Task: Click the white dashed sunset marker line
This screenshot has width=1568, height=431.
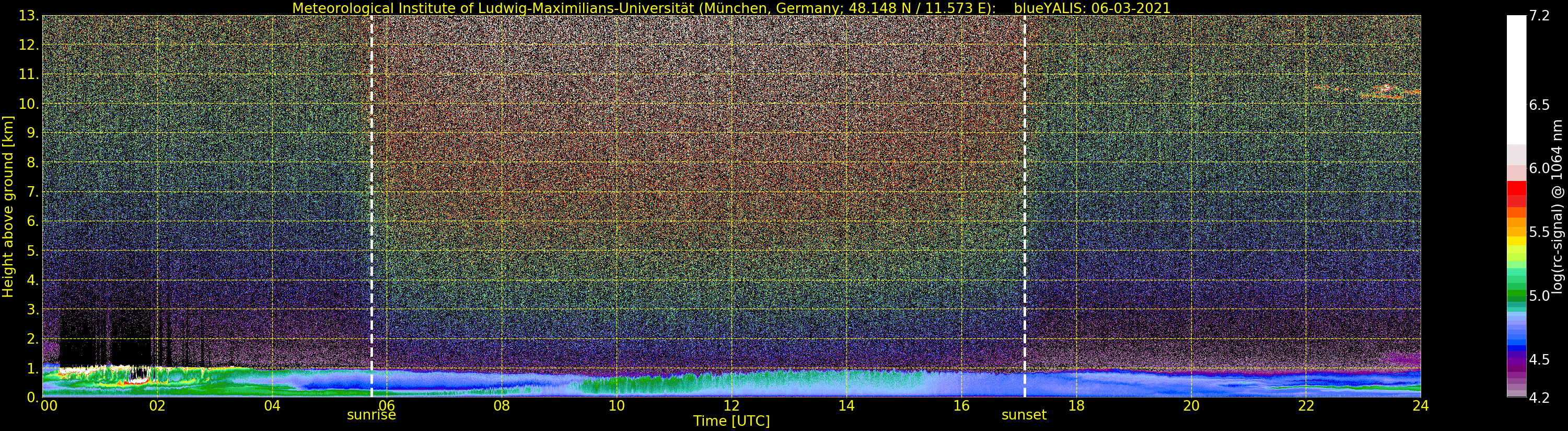Action: [1025, 206]
